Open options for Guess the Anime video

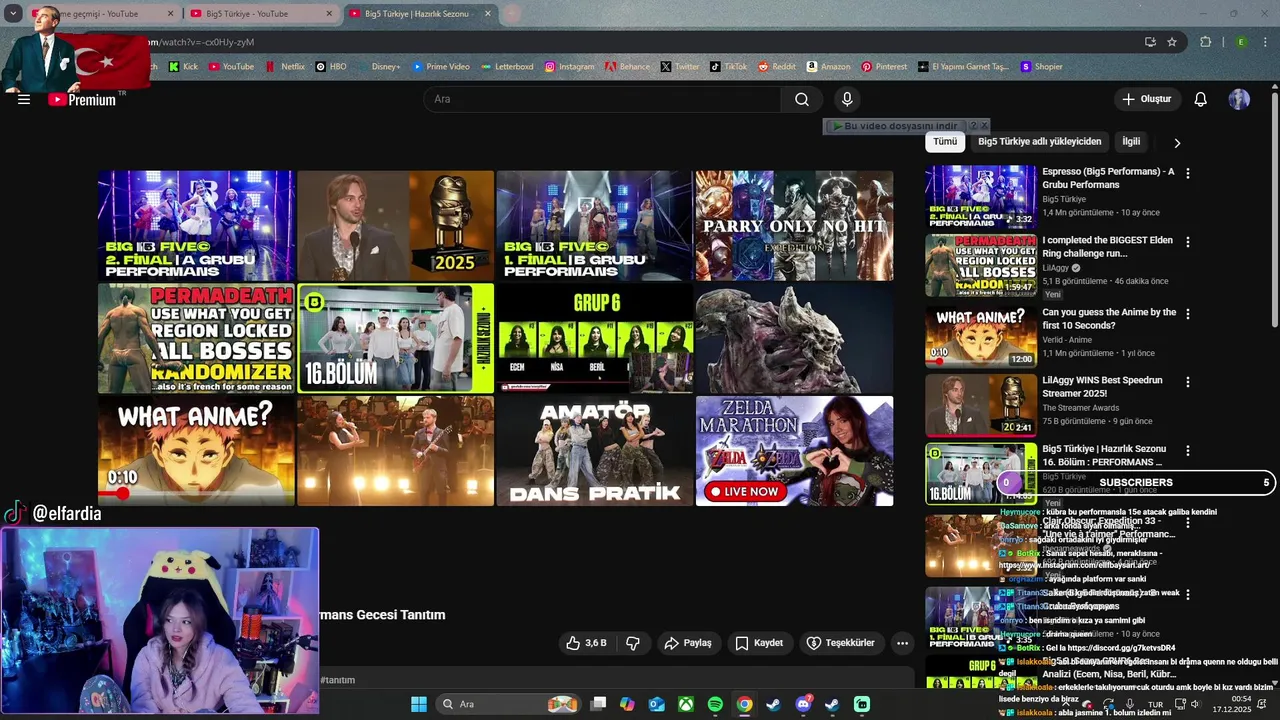(1188, 314)
